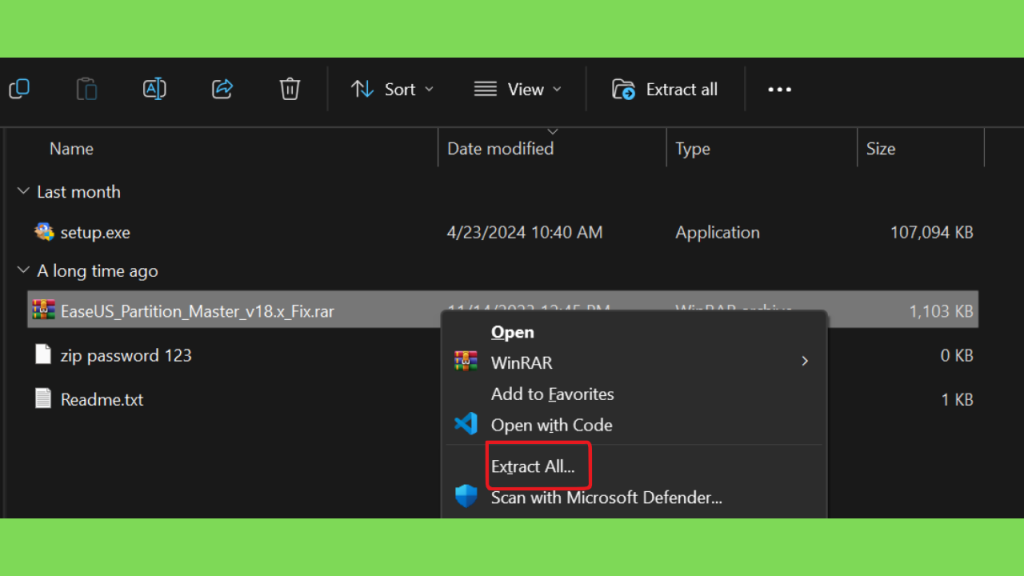Collapse the A long time ago group
The width and height of the screenshot is (1024, 576).
[24, 270]
